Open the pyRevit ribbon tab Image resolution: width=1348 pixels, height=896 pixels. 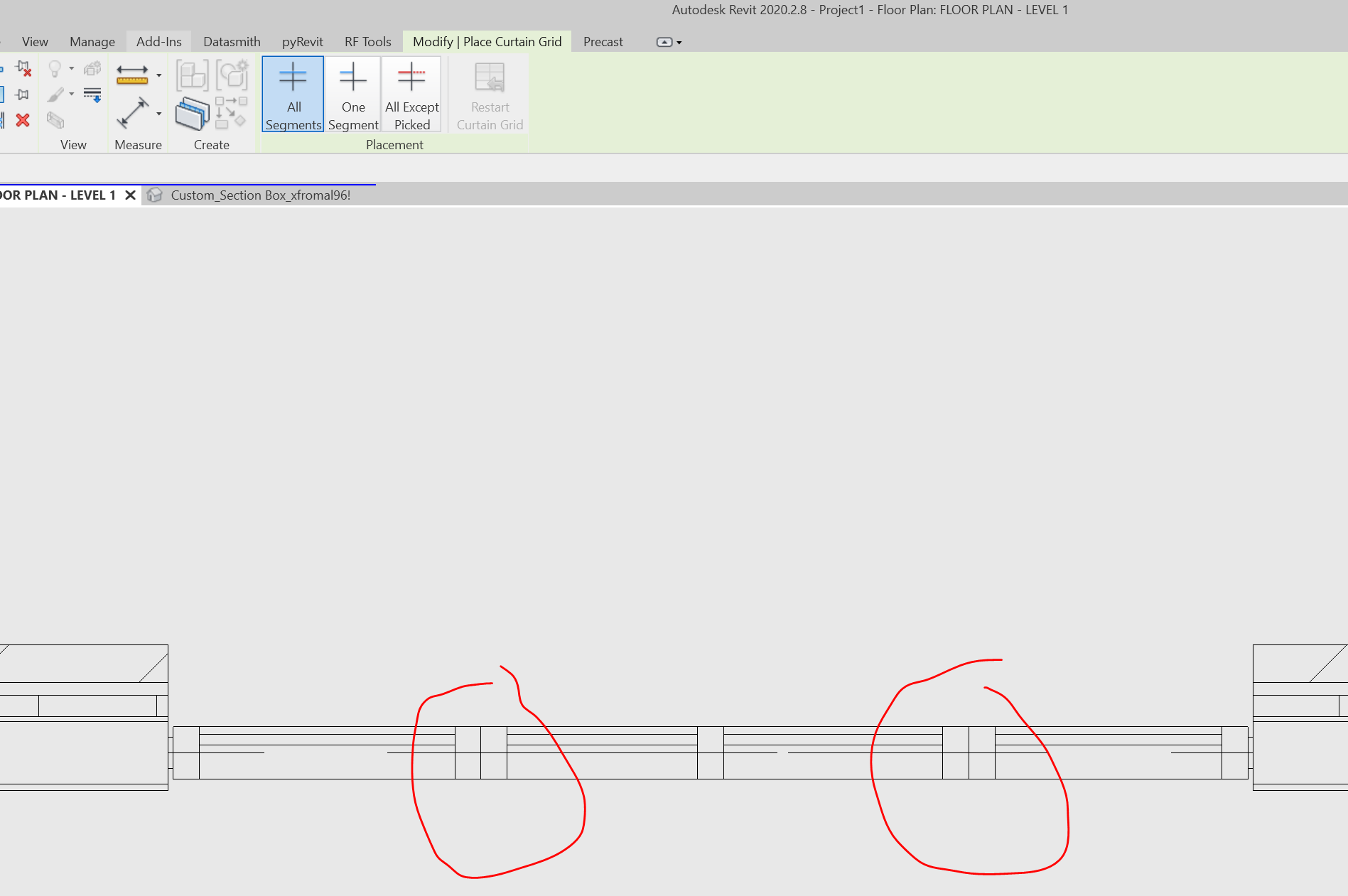click(x=302, y=41)
